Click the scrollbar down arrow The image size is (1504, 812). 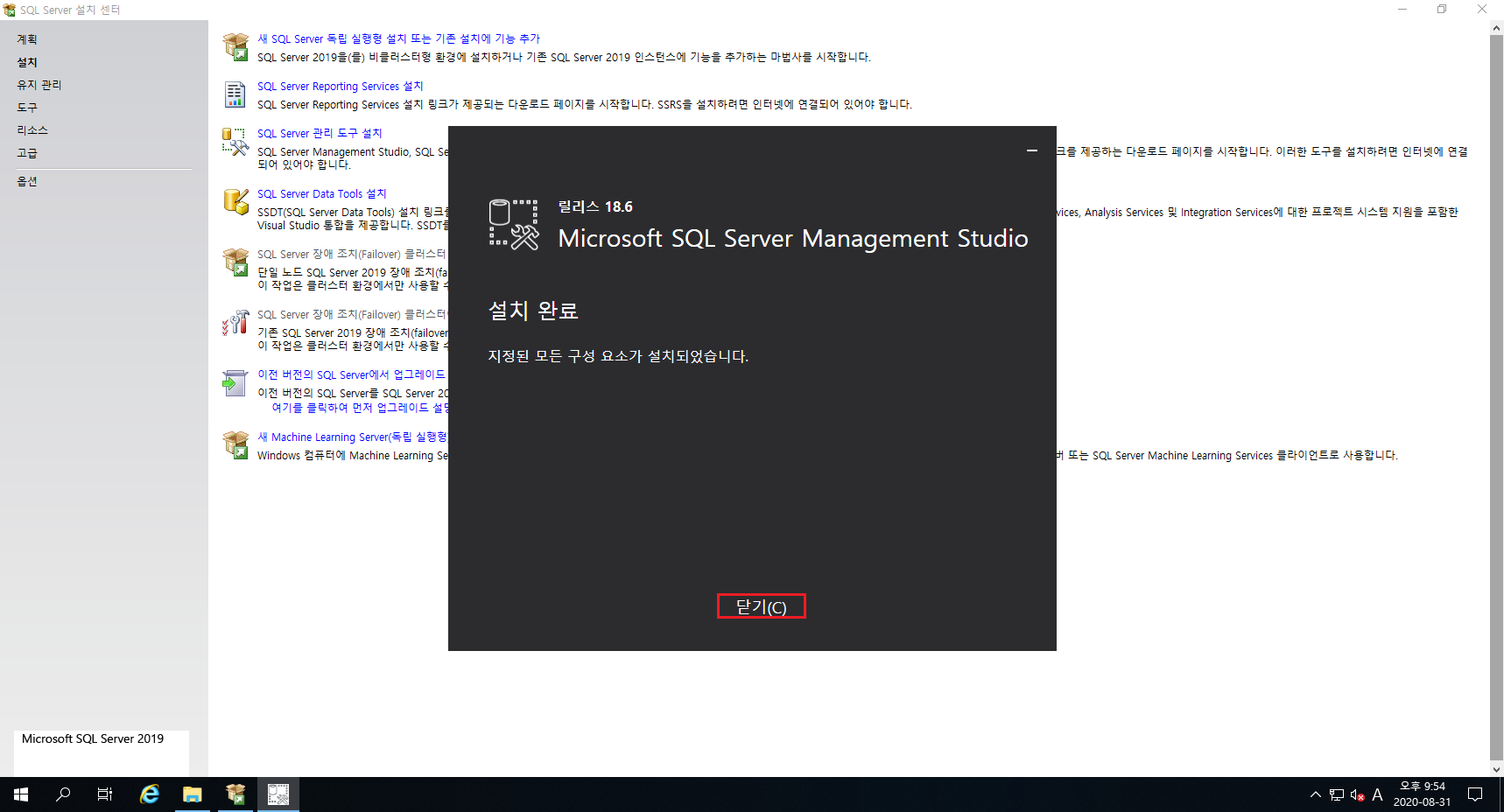(1497, 769)
